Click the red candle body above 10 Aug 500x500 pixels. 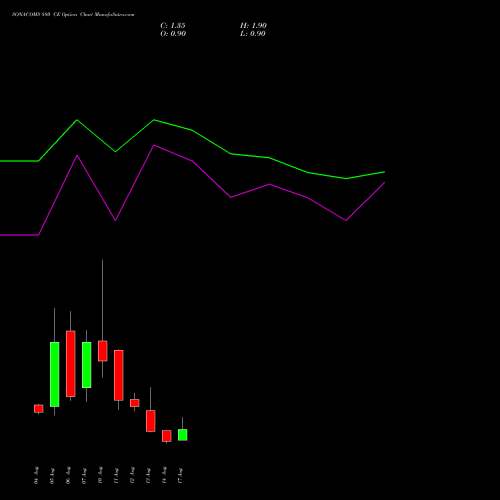click(x=103, y=351)
